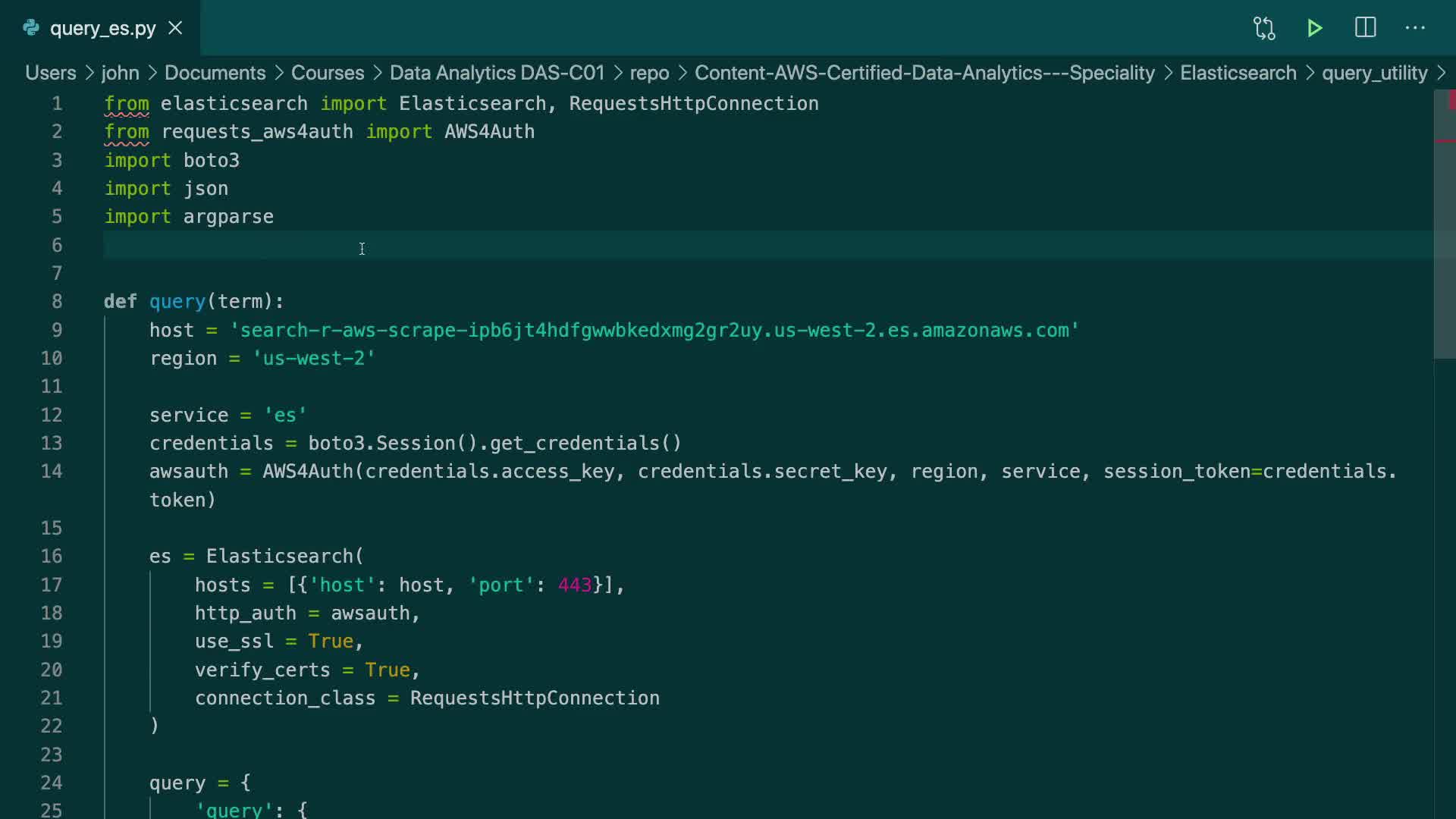Screen dimensions: 1456x819
Task: Expand the chevron after query_utility breadcrumb
Action: [x=1442, y=73]
